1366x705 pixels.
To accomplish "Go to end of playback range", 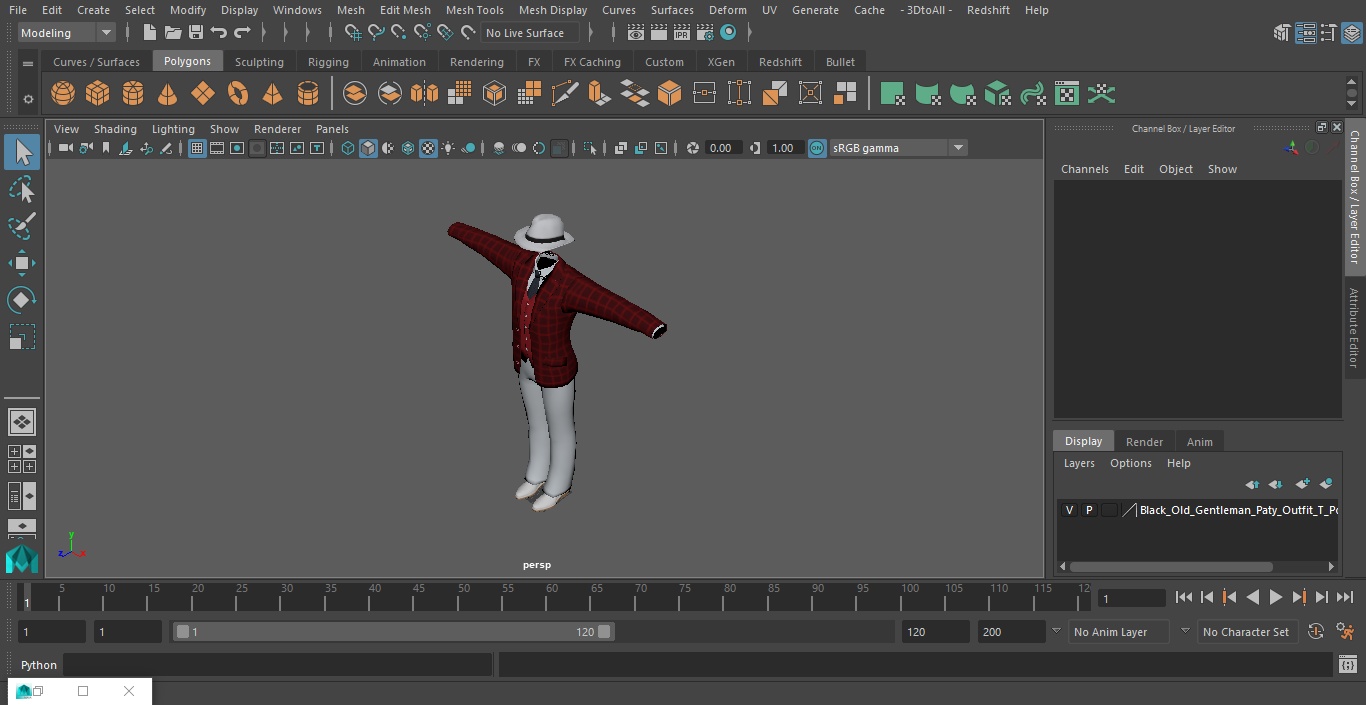I will pos(1345,597).
